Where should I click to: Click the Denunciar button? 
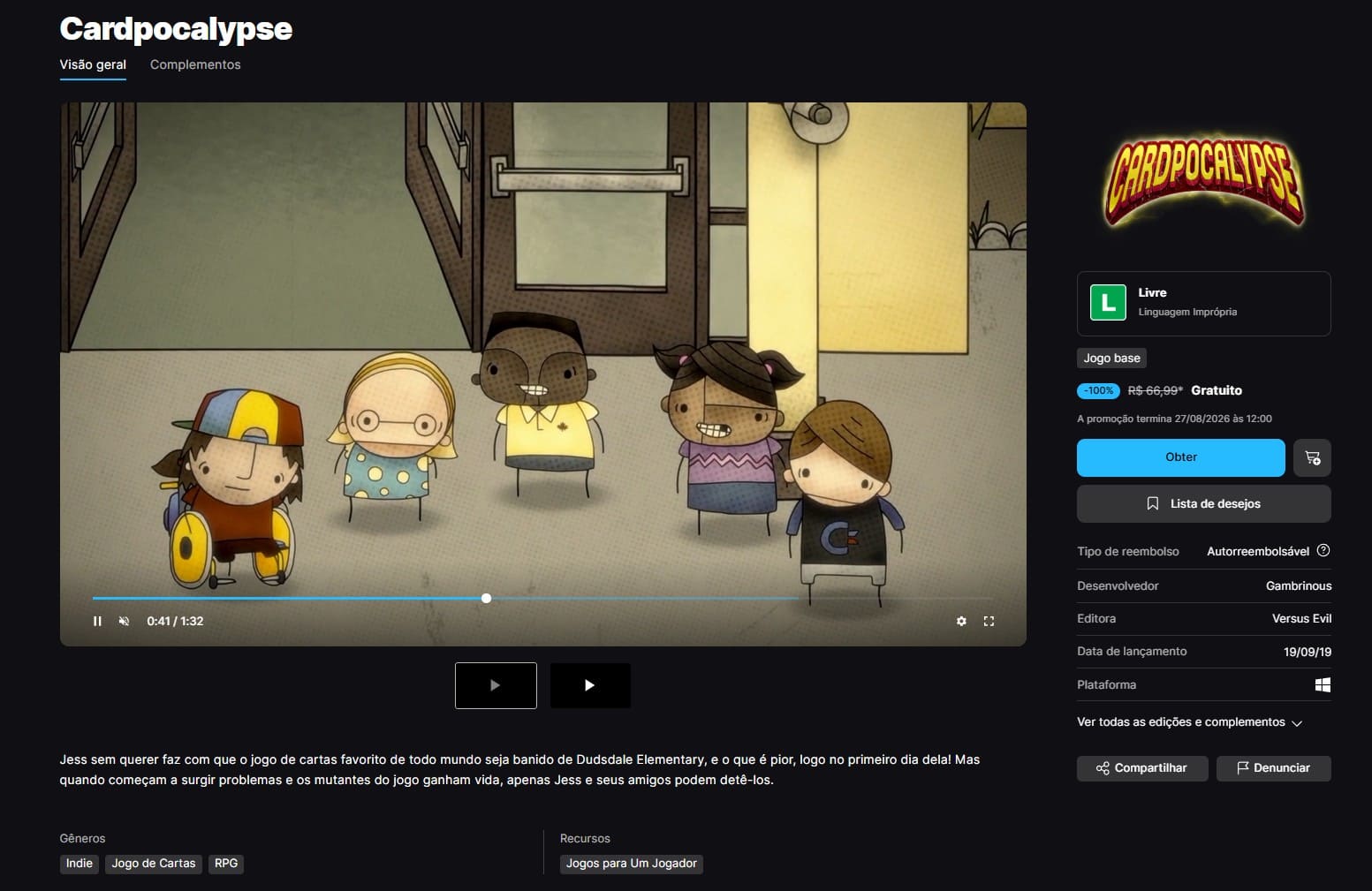pyautogui.click(x=1273, y=768)
